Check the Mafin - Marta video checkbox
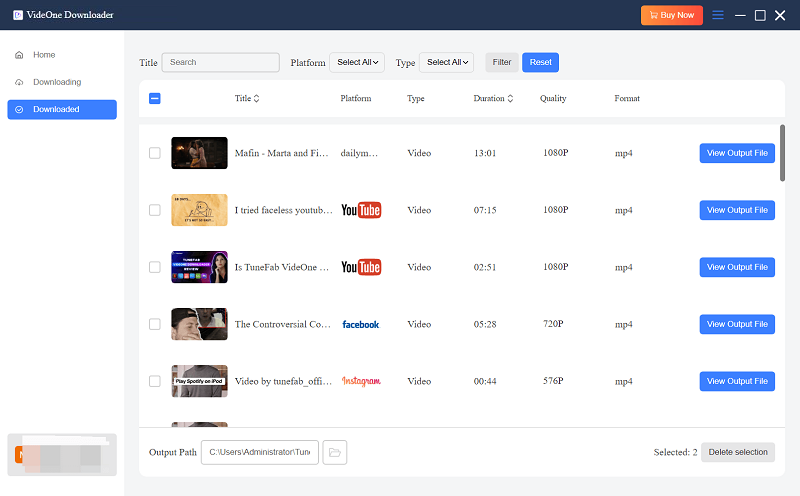Screen dimensions: 800x496 (154, 153)
